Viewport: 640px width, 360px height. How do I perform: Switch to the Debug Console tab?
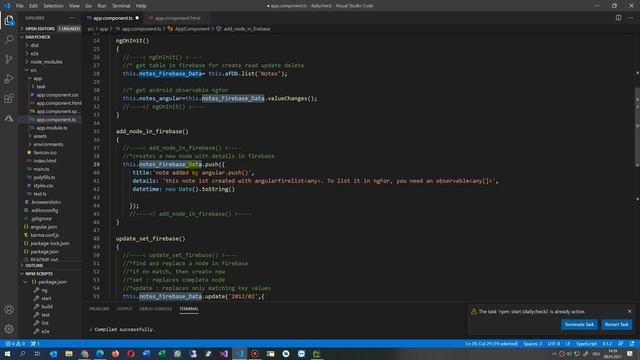click(x=156, y=309)
